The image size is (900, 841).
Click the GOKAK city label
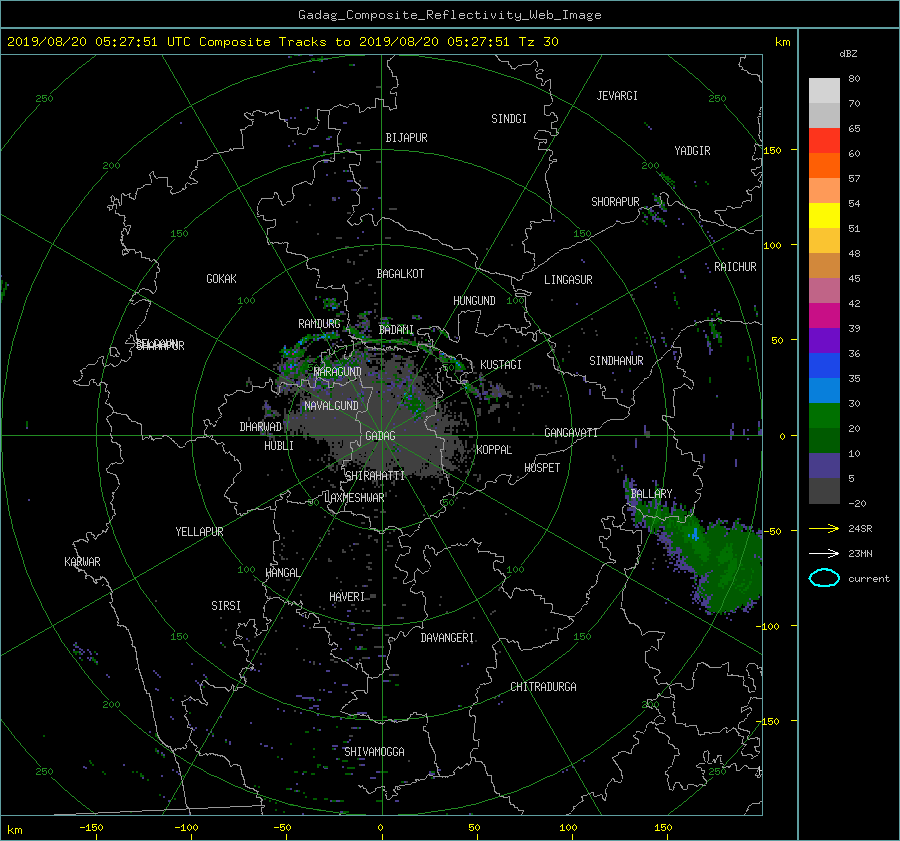click(x=221, y=279)
